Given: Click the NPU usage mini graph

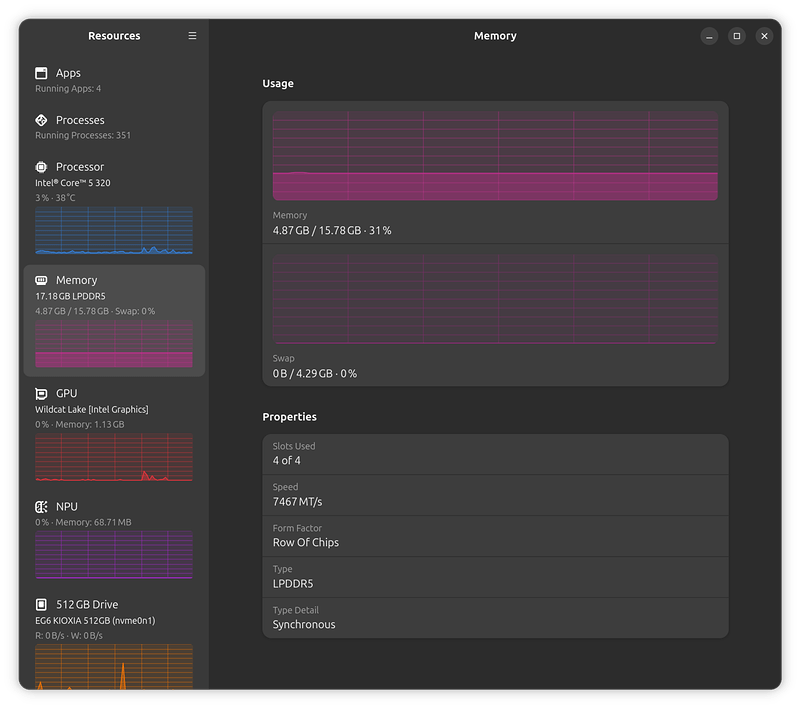Looking at the screenshot, I should tap(114, 554).
